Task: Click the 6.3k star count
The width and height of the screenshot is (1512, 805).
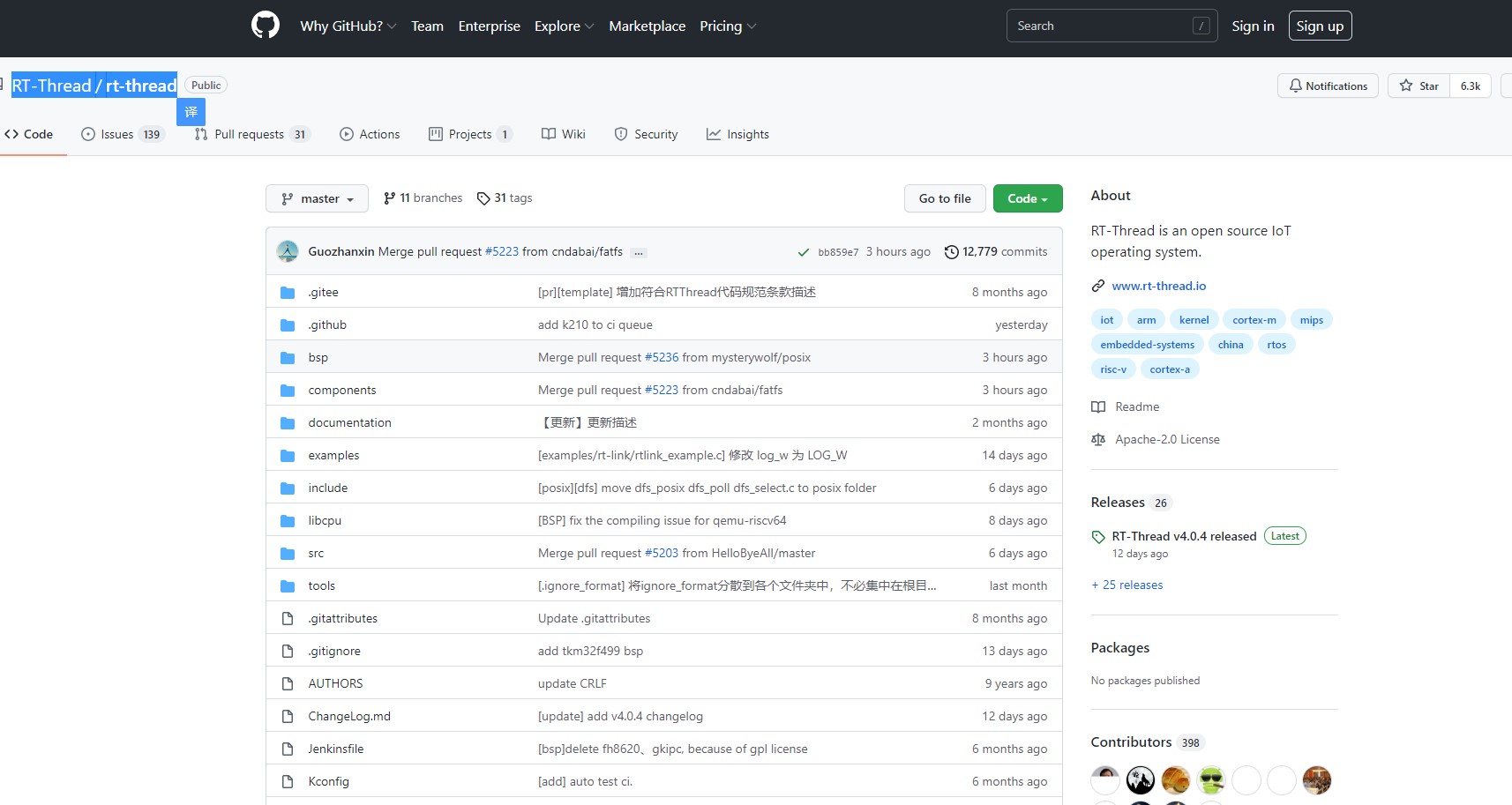Action: point(1470,86)
